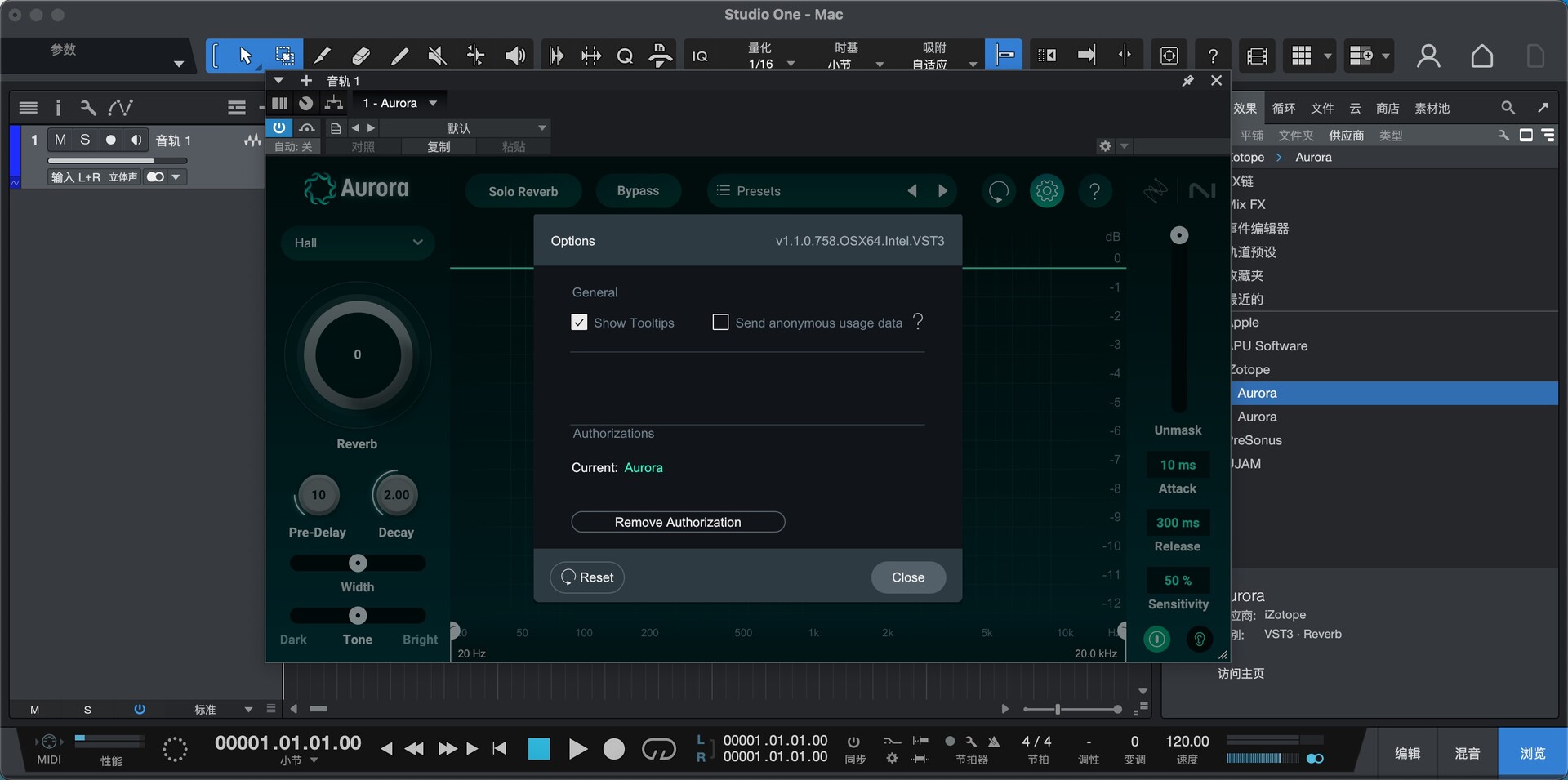Open the Aurora plugin settings gear
This screenshot has height=780, width=1568.
pyautogui.click(x=1046, y=191)
